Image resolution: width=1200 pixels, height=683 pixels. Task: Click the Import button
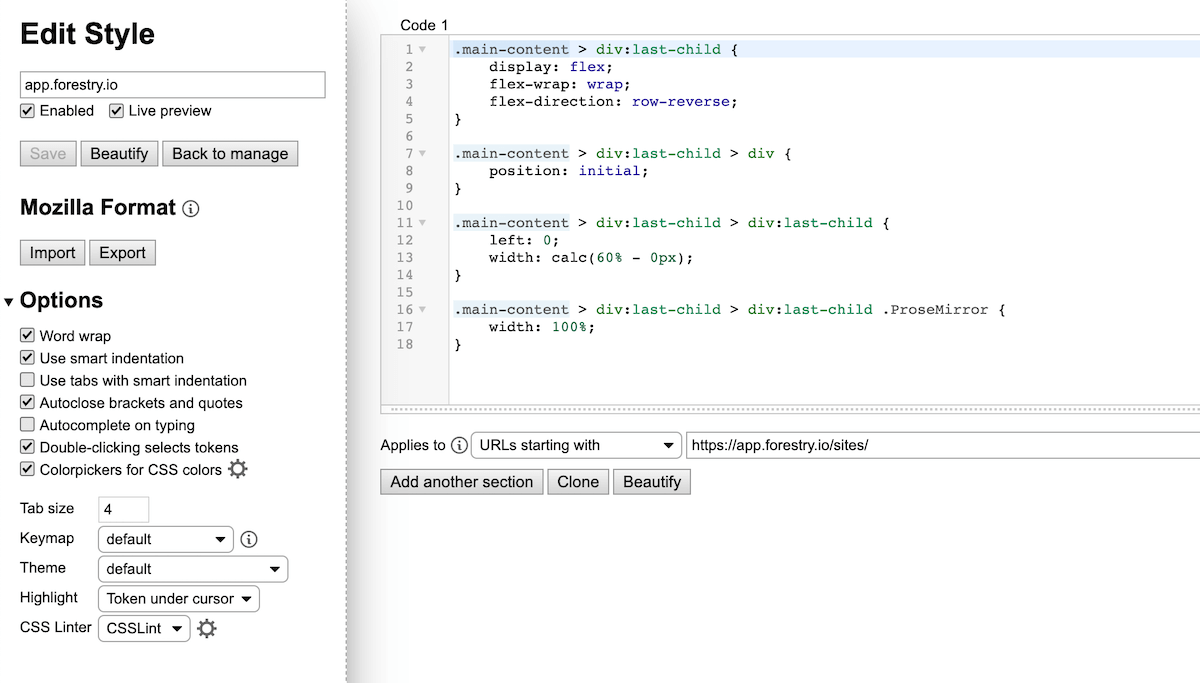click(52, 253)
